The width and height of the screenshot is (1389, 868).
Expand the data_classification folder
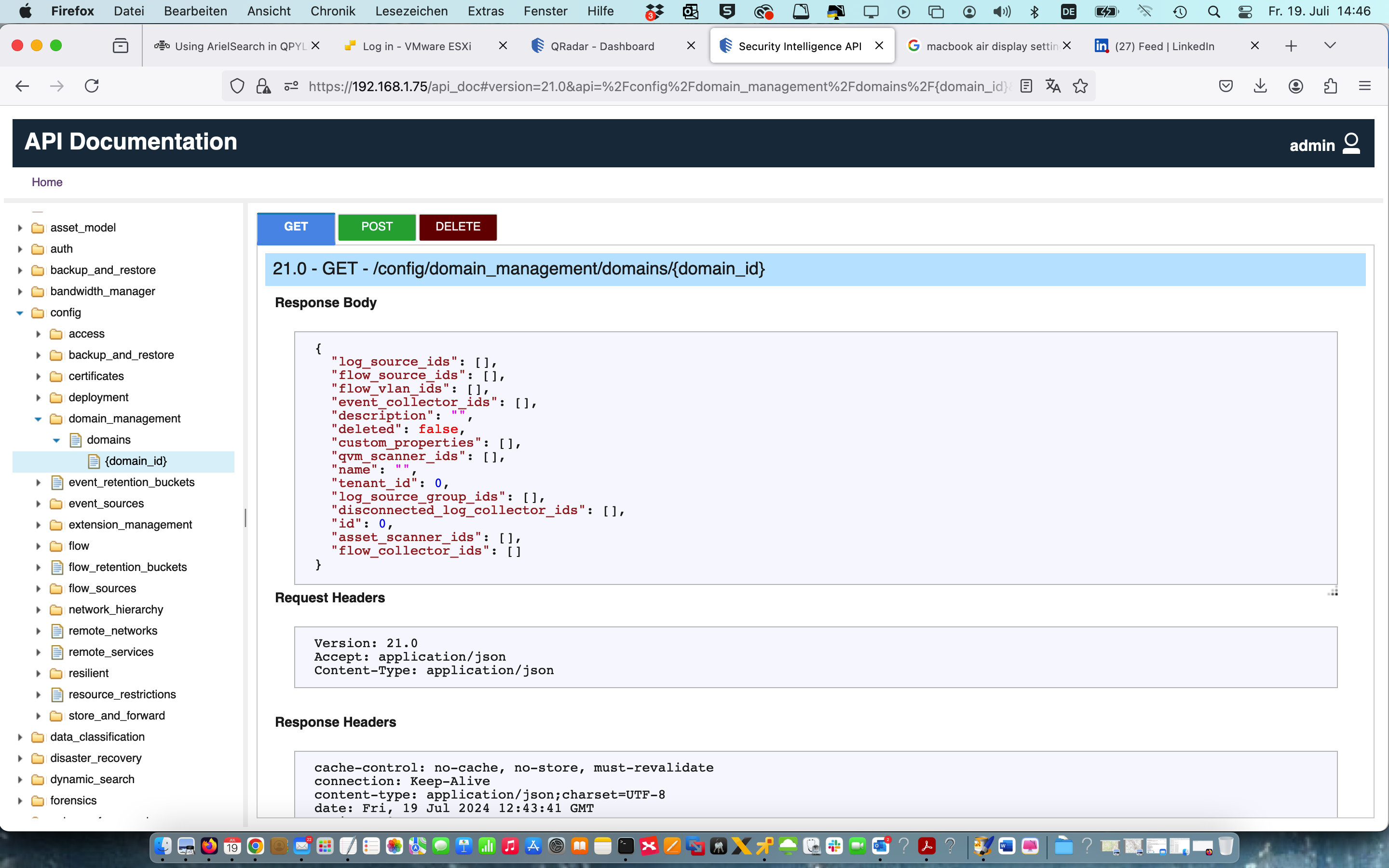(19, 737)
